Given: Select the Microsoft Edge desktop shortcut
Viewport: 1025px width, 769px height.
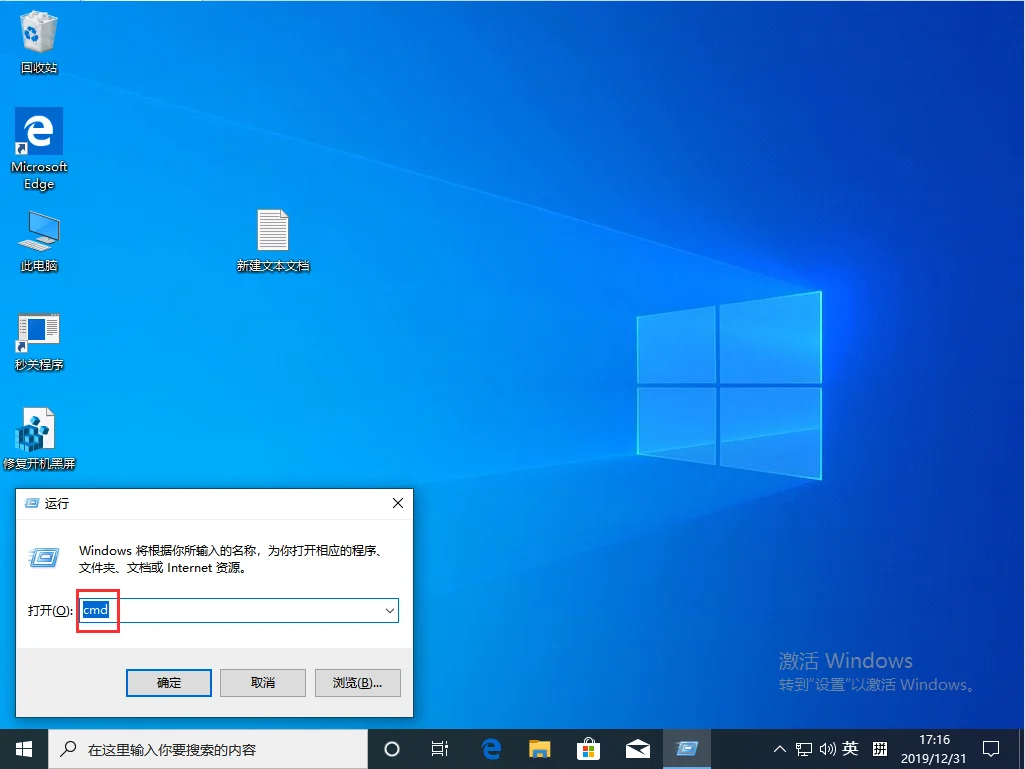Looking at the screenshot, I should click(39, 149).
